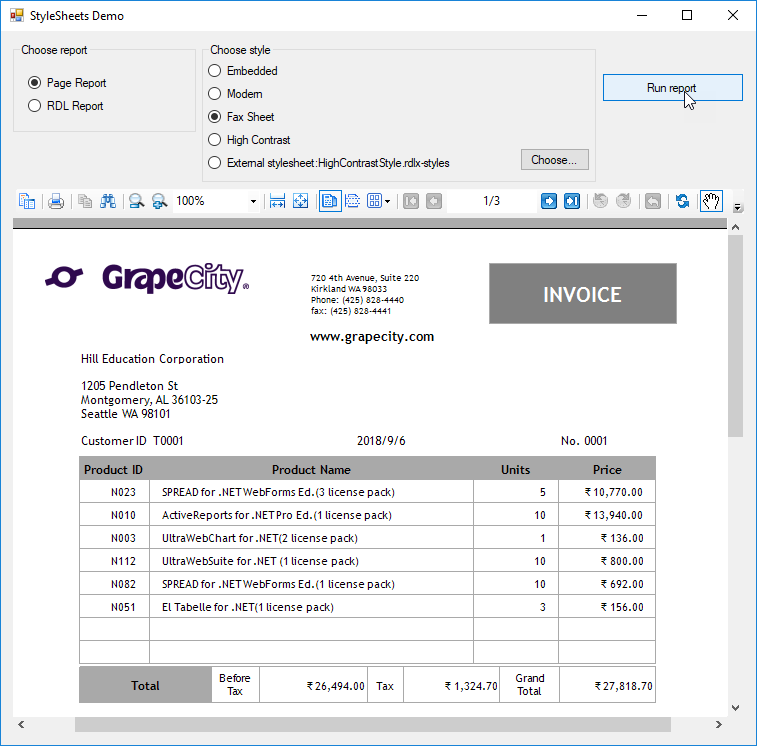Choose the High Contrast style option
The height and width of the screenshot is (746, 757).
tap(214, 140)
